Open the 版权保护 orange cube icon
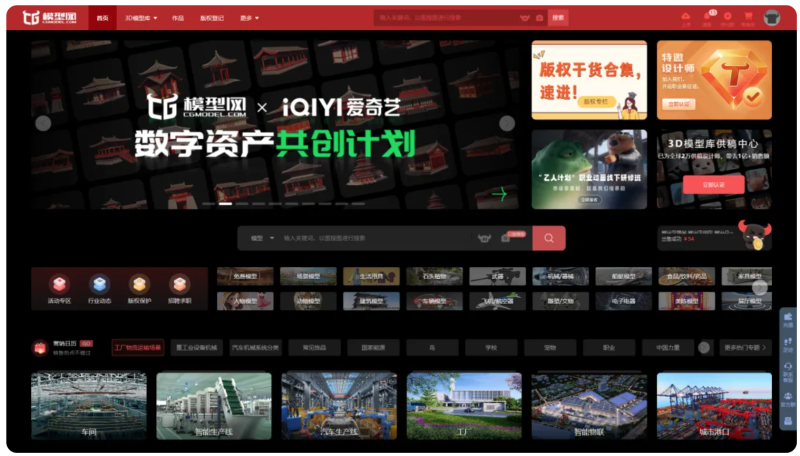This screenshot has width=800, height=456. (x=139, y=284)
